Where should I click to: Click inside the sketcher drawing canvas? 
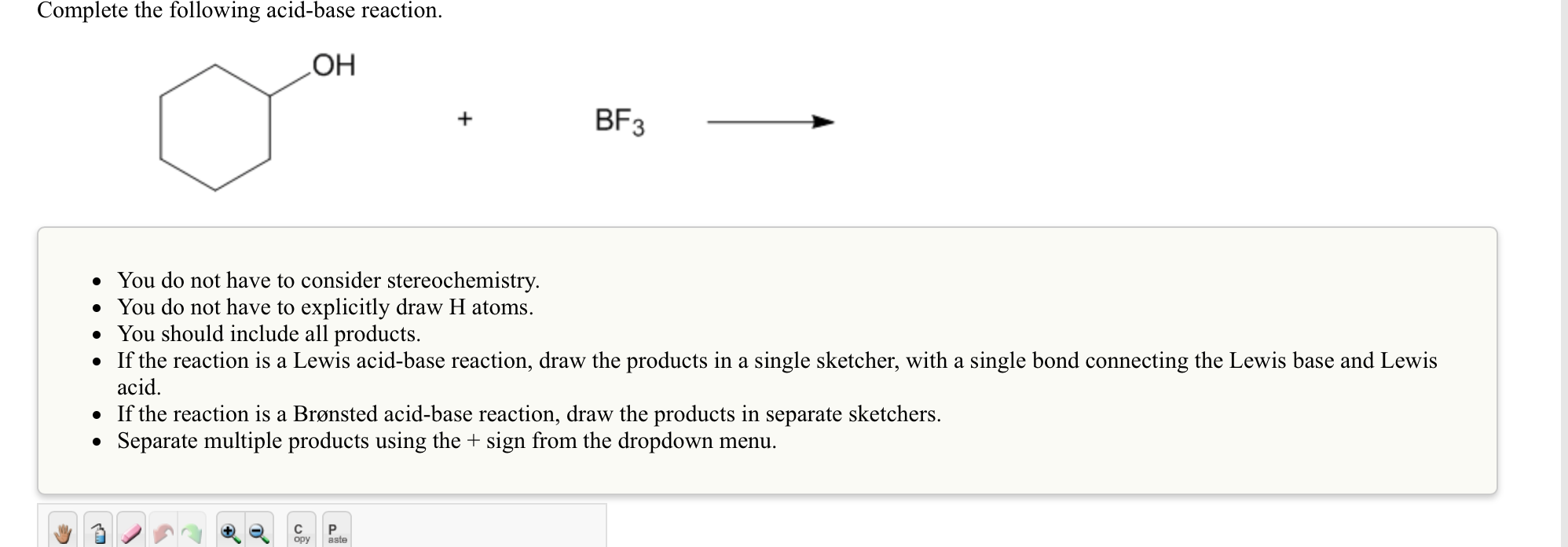pos(471,542)
